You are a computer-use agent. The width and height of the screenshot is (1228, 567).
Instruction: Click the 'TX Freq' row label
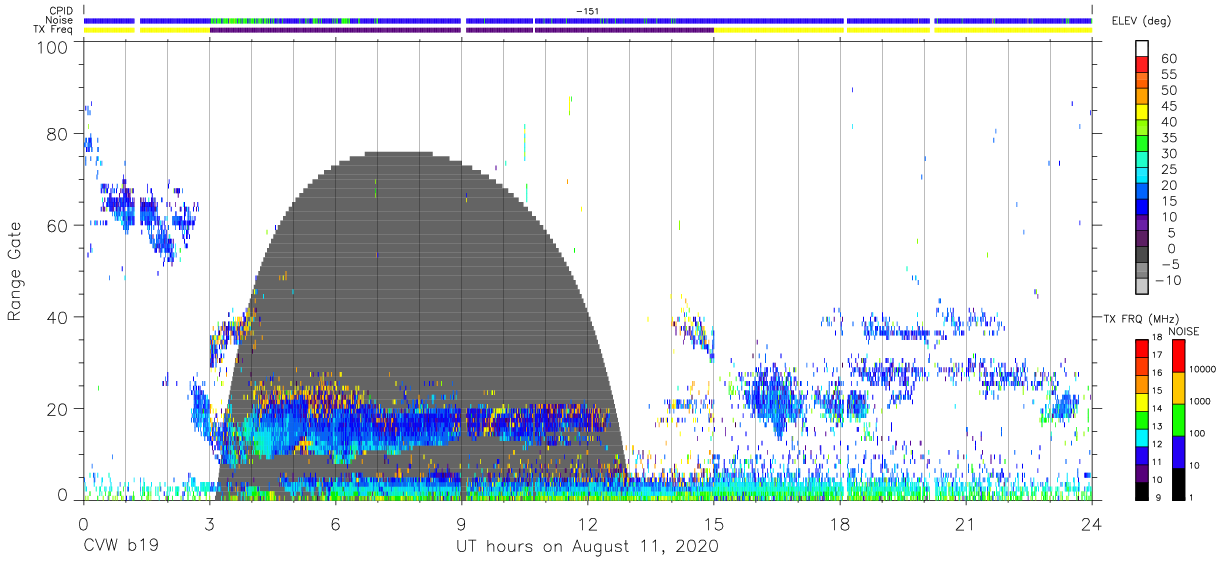point(55,30)
